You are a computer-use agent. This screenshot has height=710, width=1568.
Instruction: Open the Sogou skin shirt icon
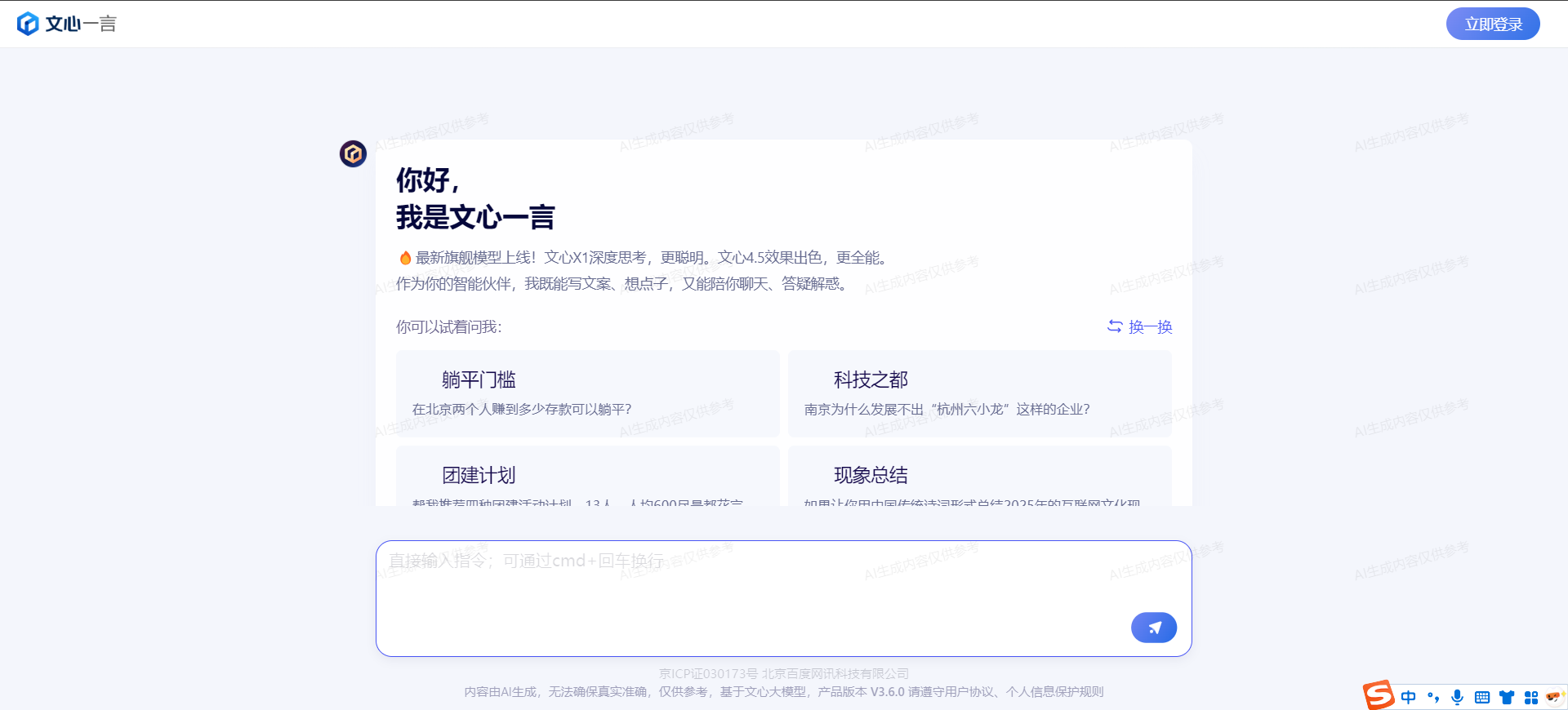click(1507, 697)
